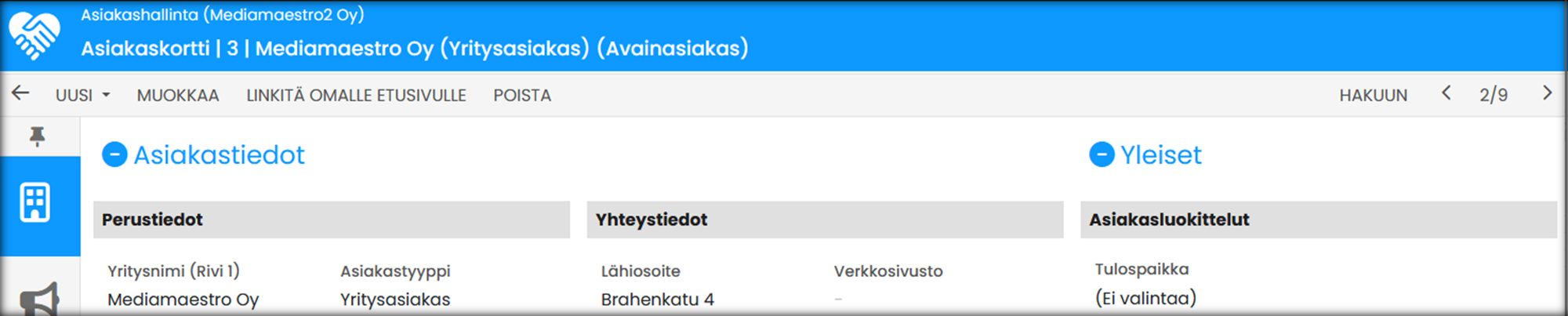
Task: Pin the sidebar with the pushpin icon
Action: (37, 136)
